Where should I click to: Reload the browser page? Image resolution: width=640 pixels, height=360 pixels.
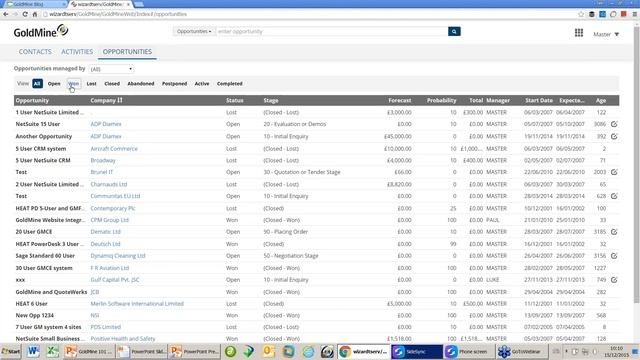pos(25,14)
